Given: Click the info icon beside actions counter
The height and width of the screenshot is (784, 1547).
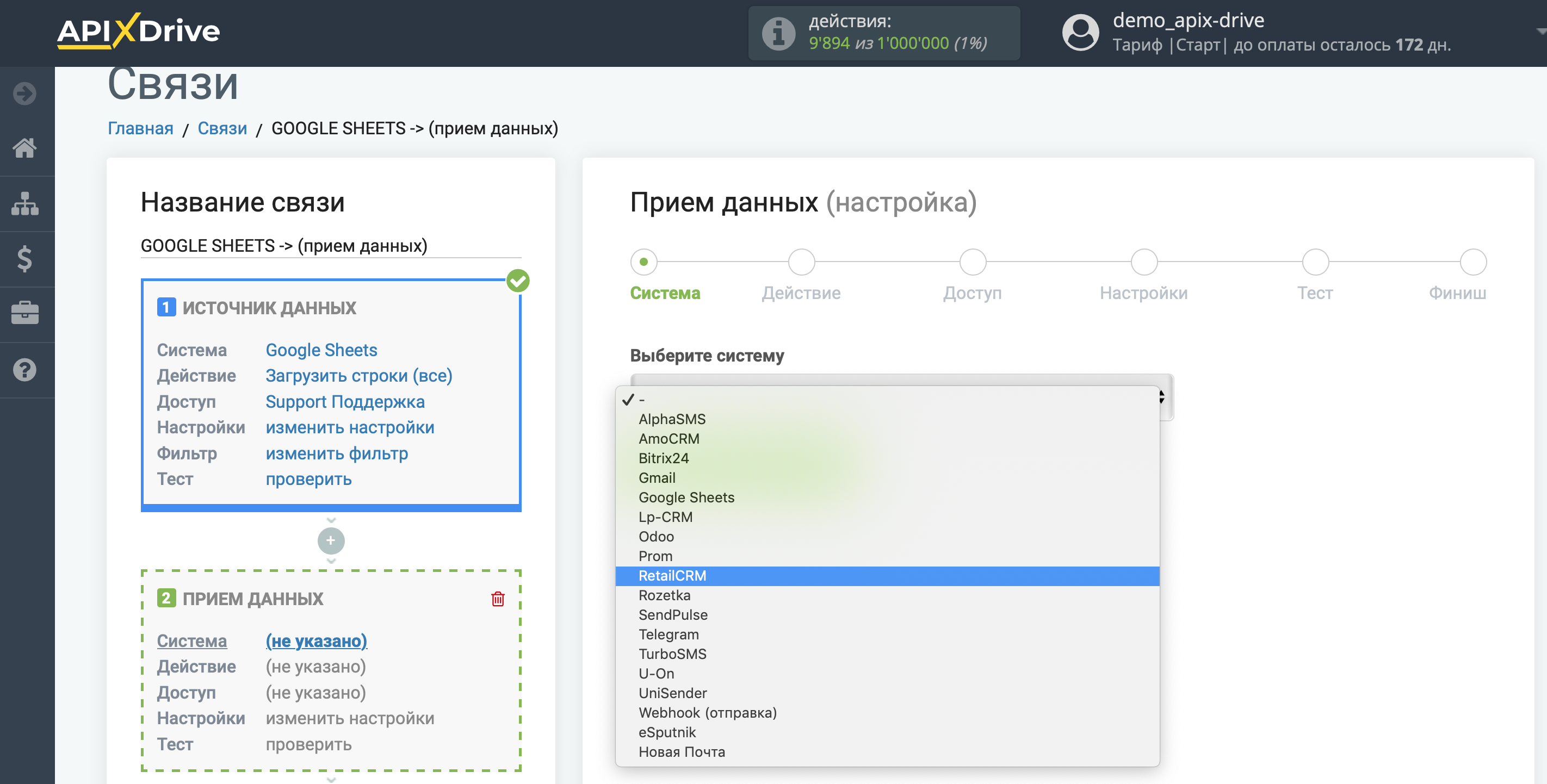Looking at the screenshot, I should [778, 33].
